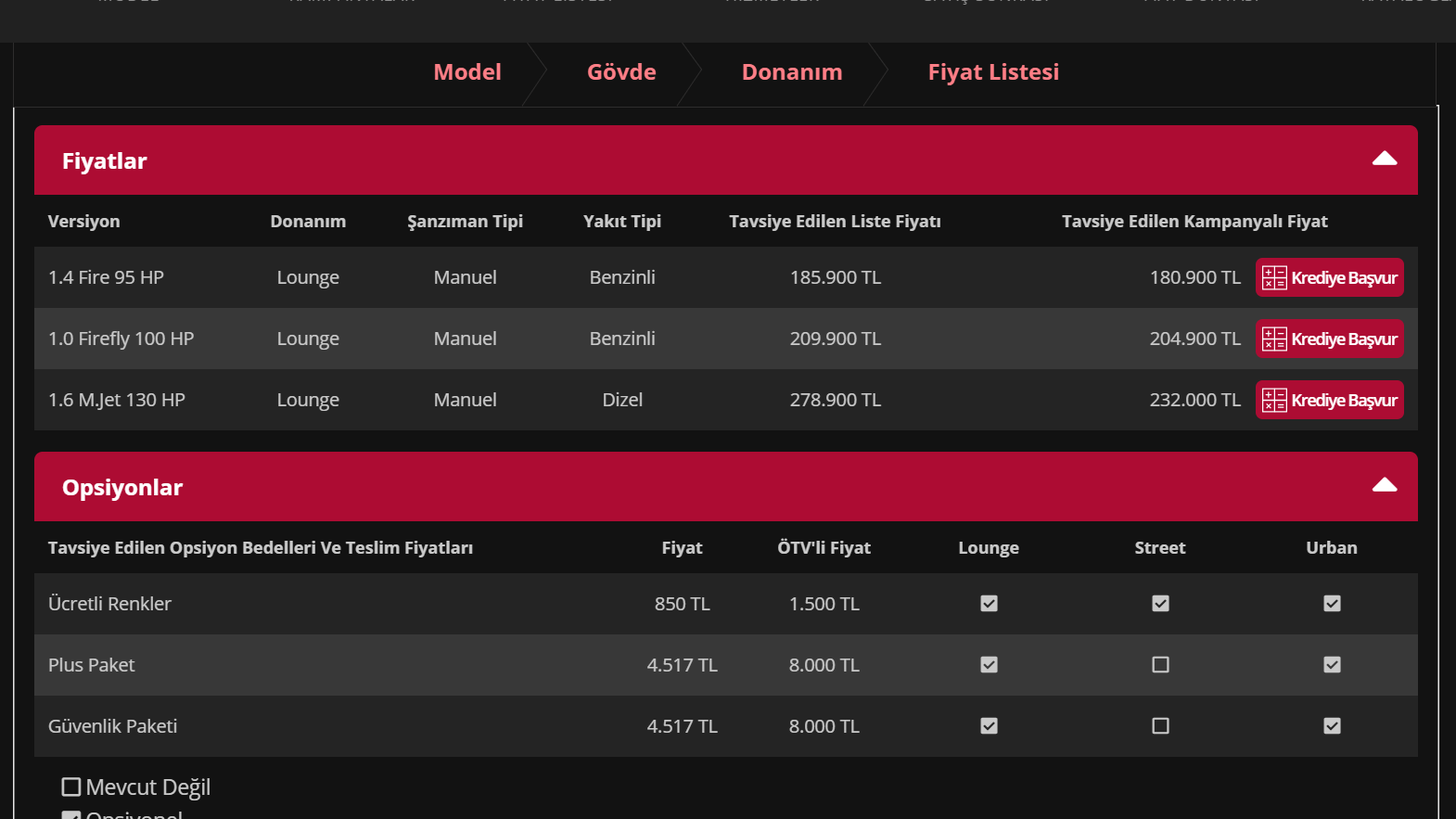Screen dimensions: 1456x819
Task: Click the Tavsiye Edilen Liste Fiyatı header
Action: tap(835, 222)
